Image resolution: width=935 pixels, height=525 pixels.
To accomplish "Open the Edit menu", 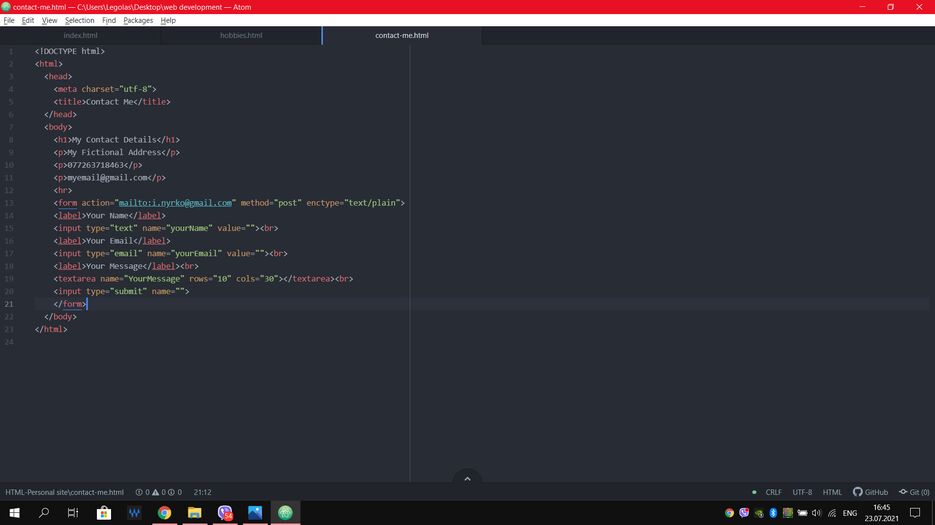I will point(28,20).
